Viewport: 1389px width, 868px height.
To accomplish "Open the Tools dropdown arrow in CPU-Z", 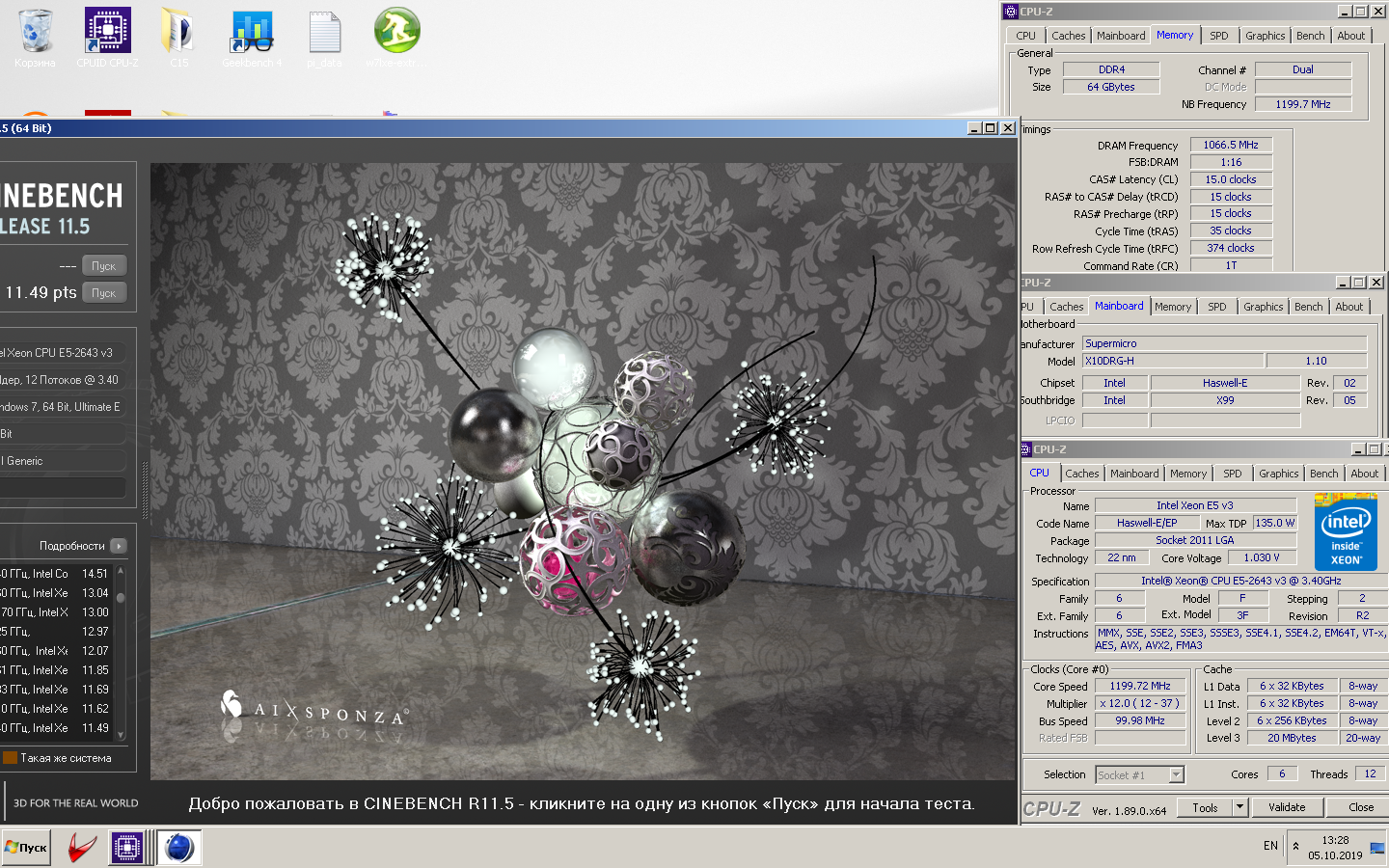I will (1240, 807).
